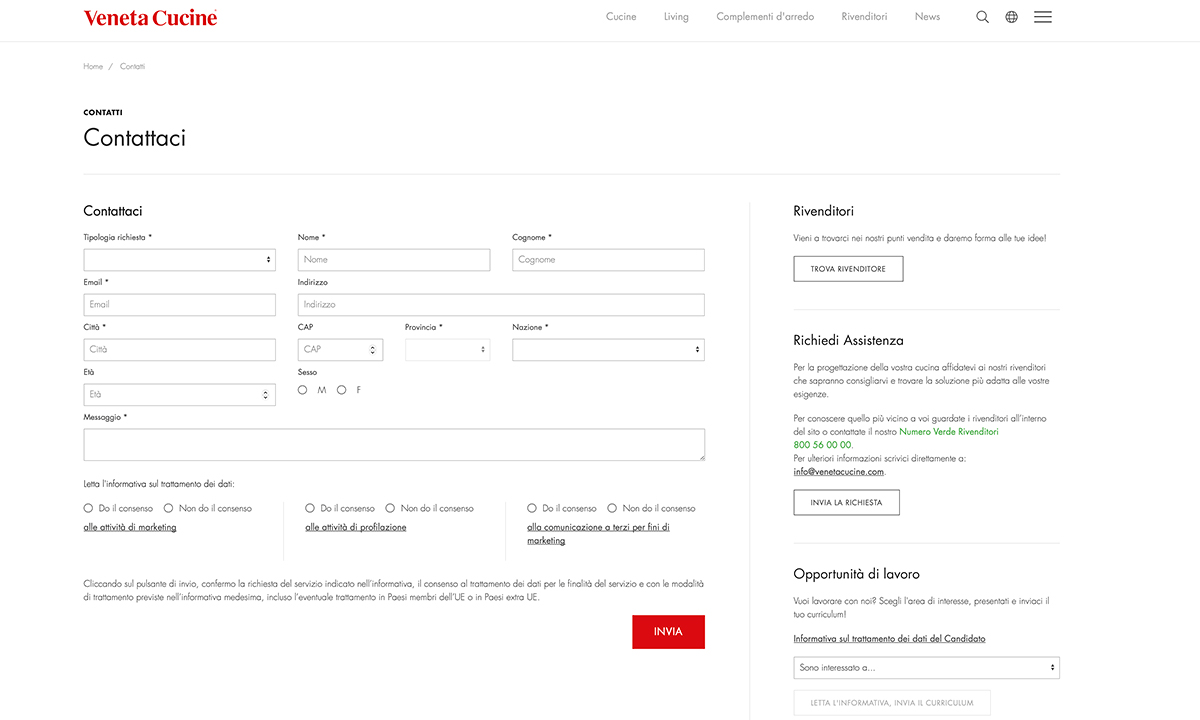Focus the Nome input field
The height and width of the screenshot is (720, 1200).
pos(394,260)
